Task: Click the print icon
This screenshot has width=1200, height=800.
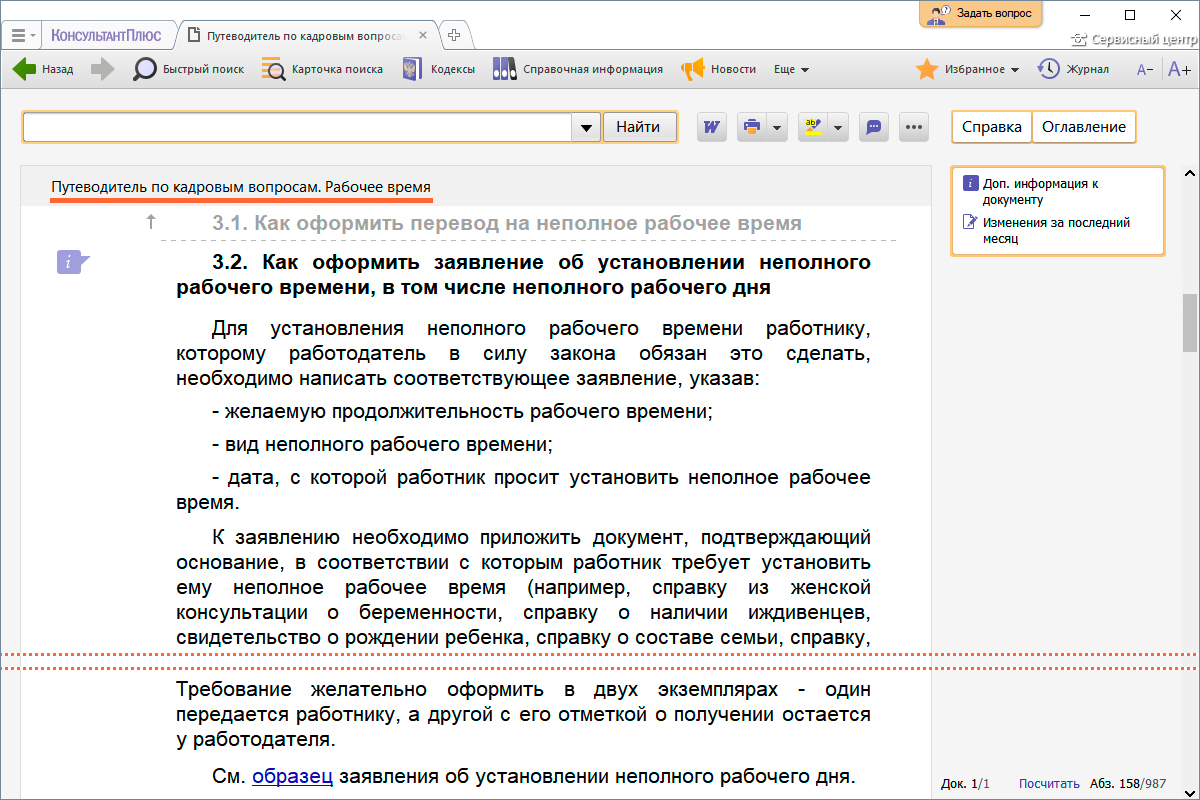Action: point(752,127)
